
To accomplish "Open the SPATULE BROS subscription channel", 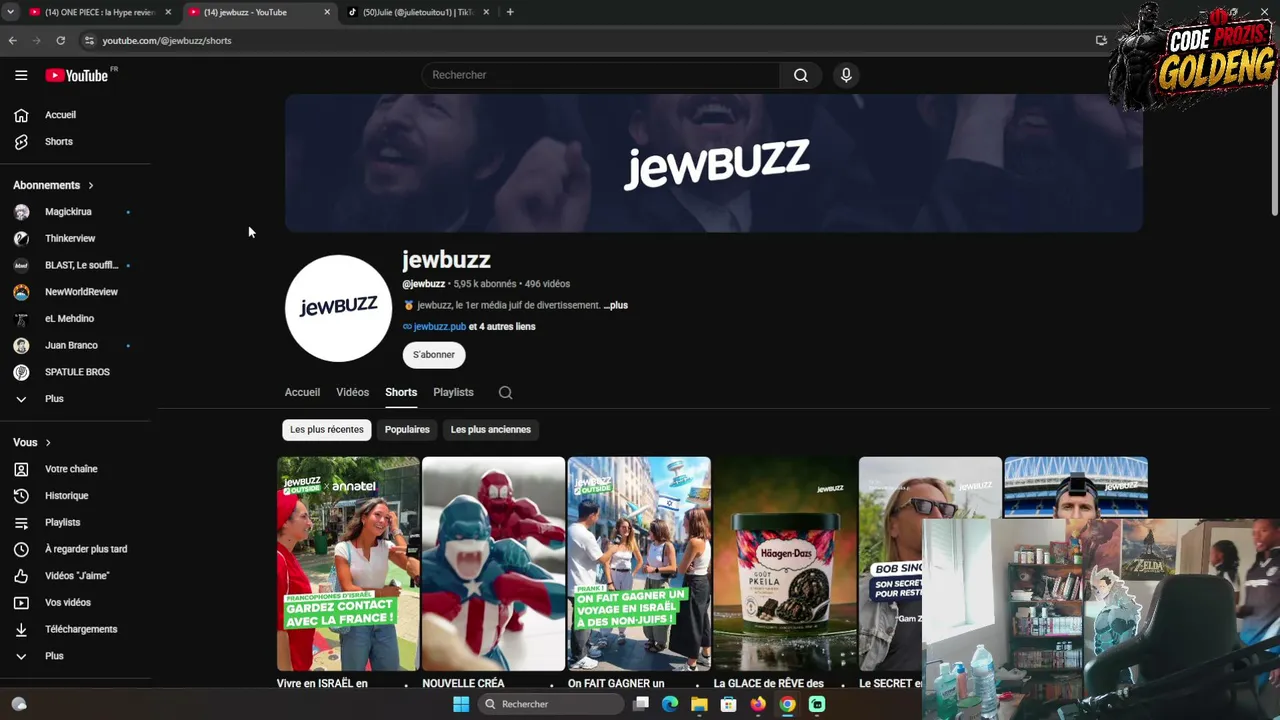I will pyautogui.click(x=75, y=372).
